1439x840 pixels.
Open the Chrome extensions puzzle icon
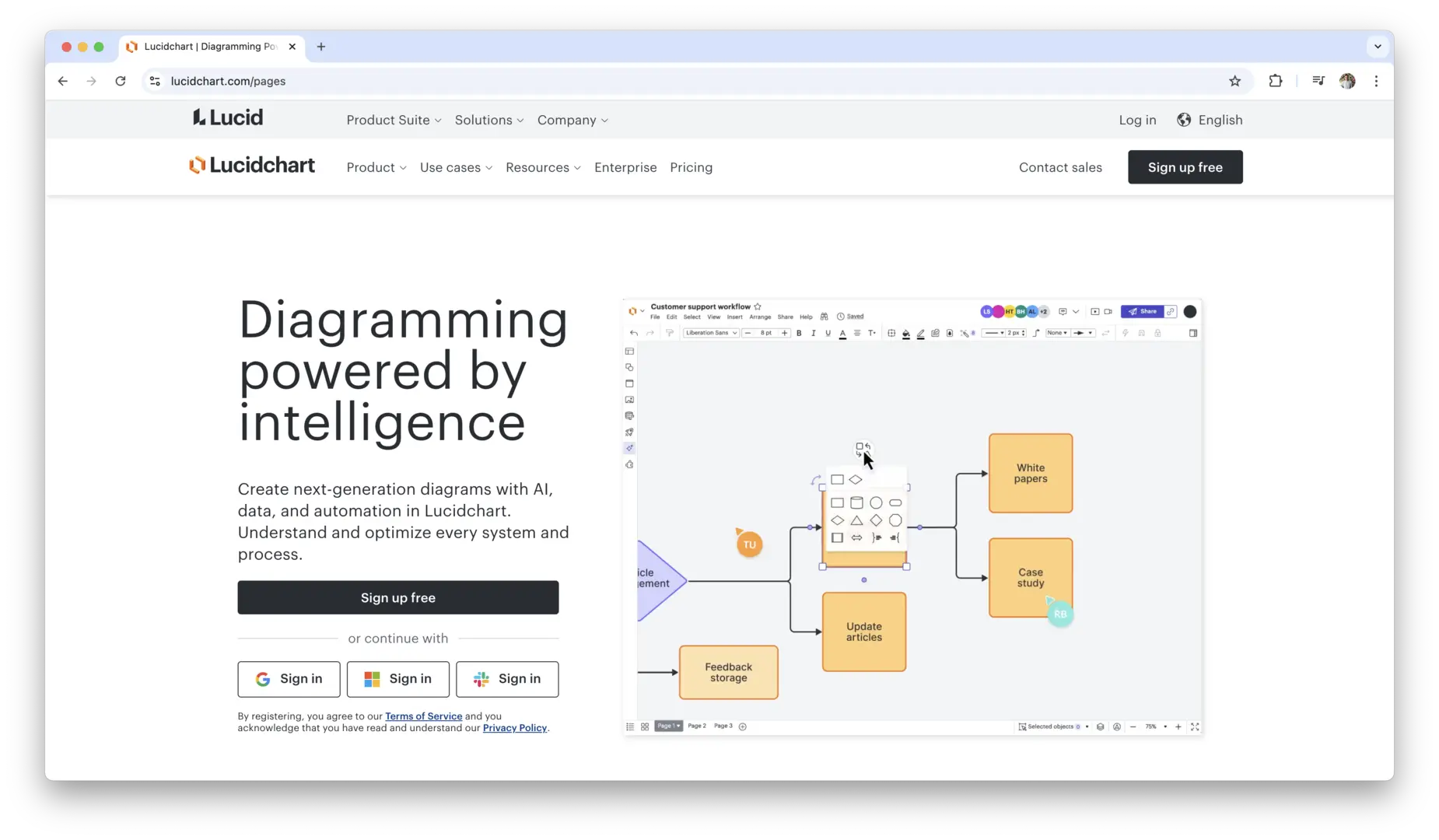(x=1276, y=81)
